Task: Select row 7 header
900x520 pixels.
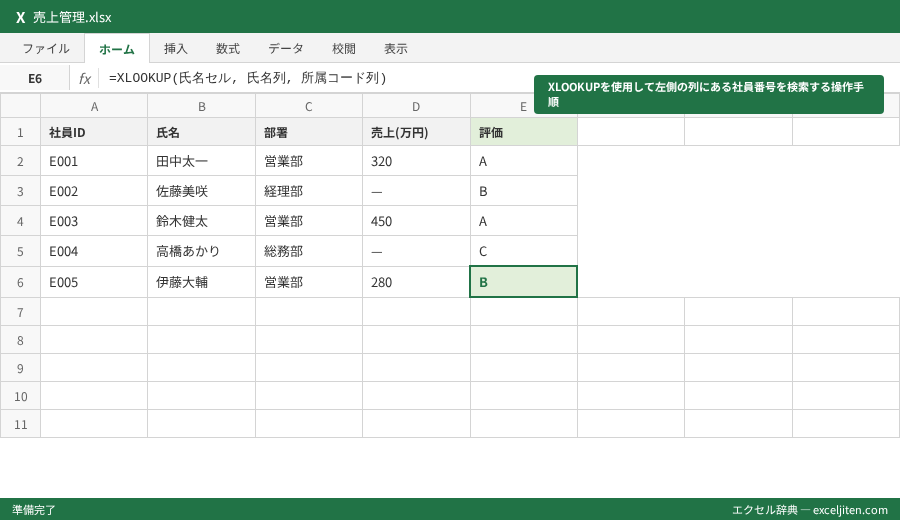Action: pyautogui.click(x=20, y=312)
